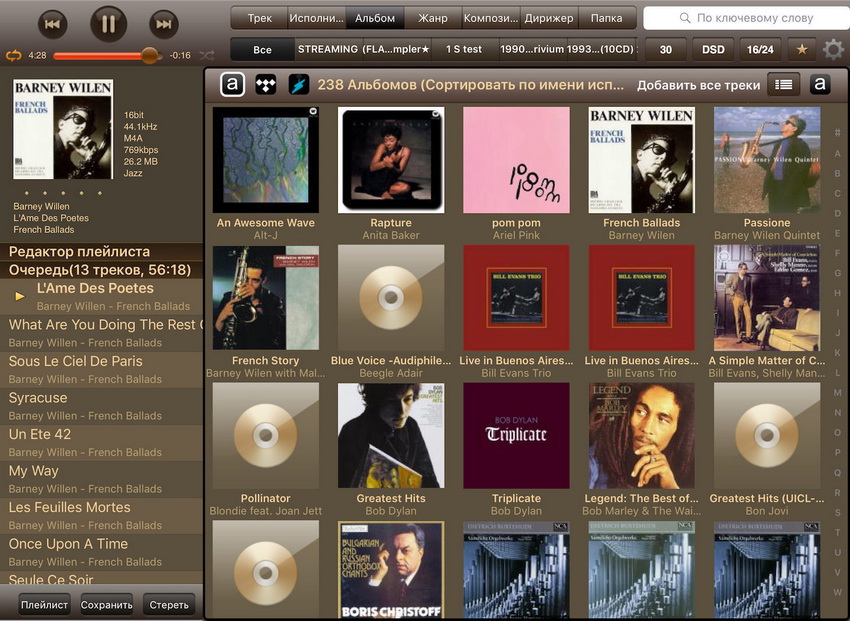Open the settings gear icon

click(833, 50)
